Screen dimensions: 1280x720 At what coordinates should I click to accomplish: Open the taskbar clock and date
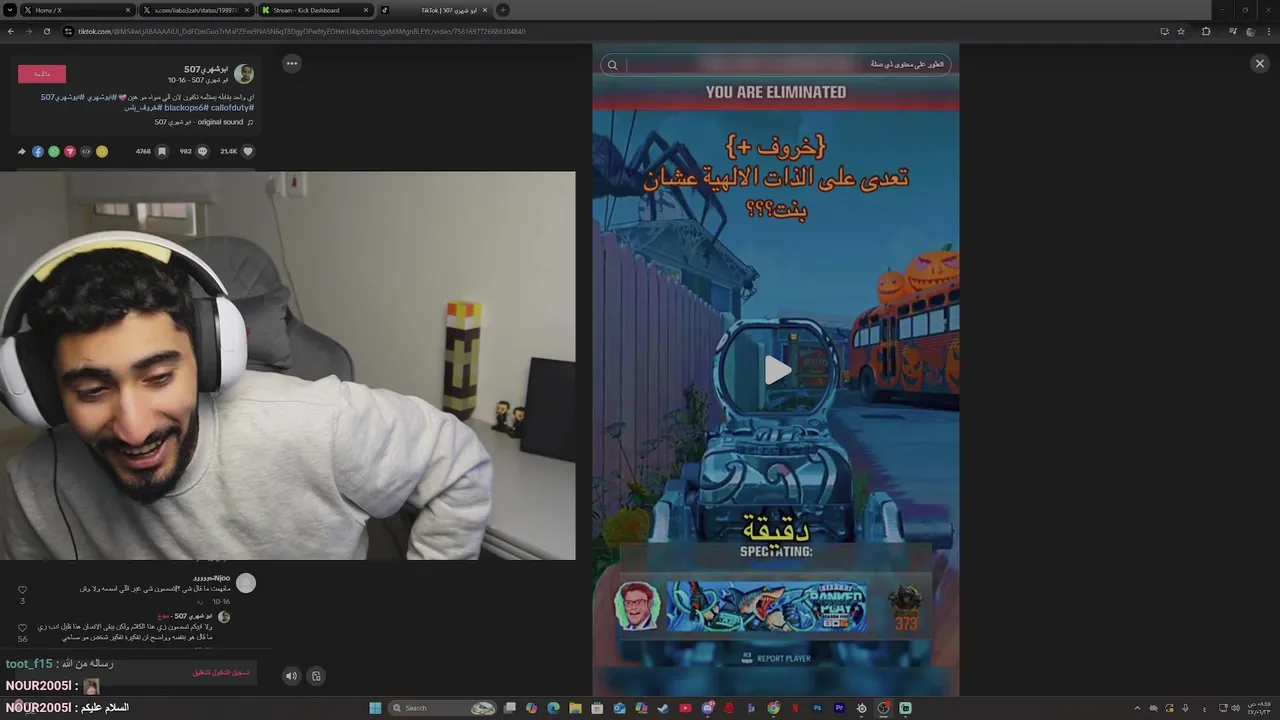[1259, 708]
